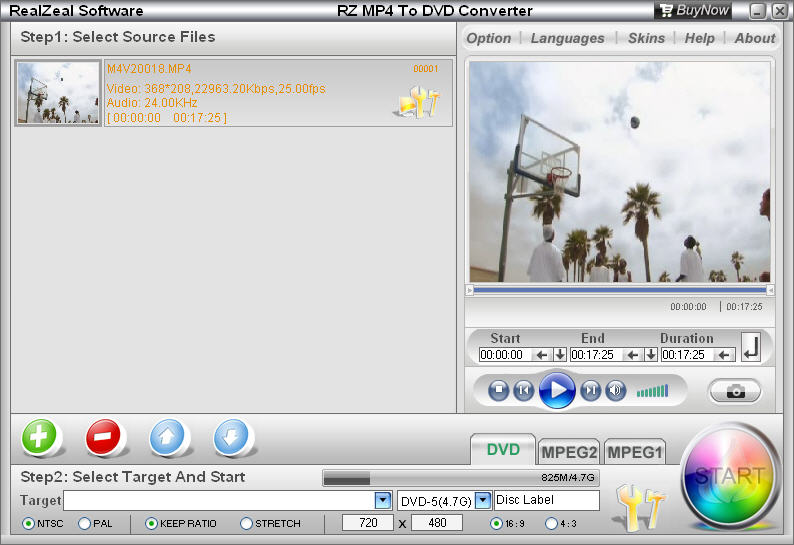Click the red remove file button

103,437
